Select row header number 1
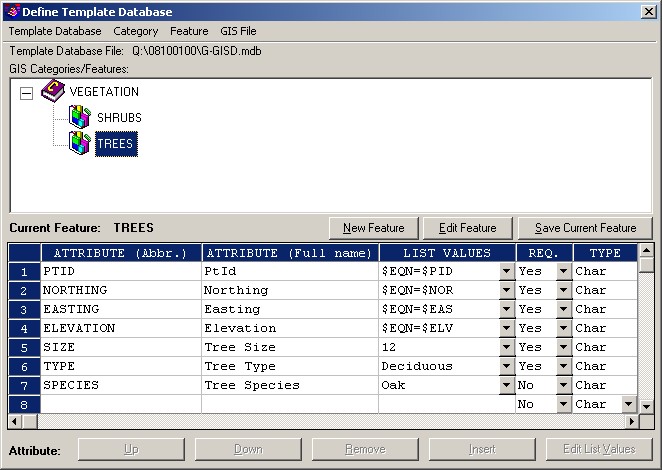 24,272
